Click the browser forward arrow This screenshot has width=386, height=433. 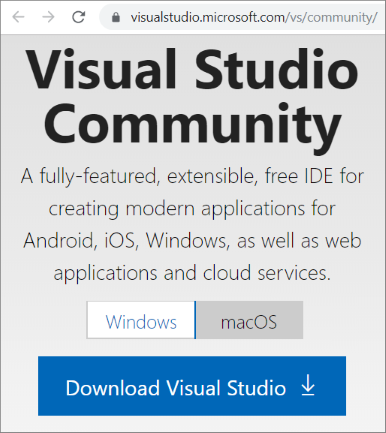click(48, 17)
